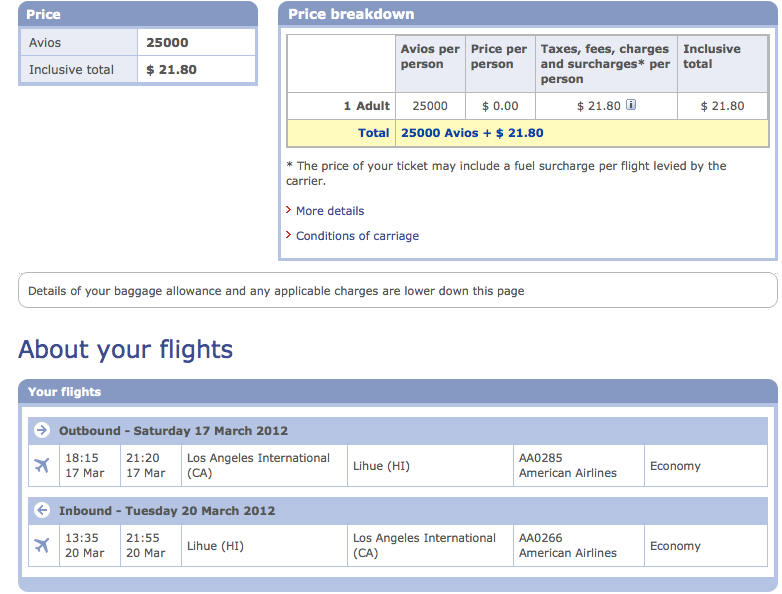Viewport: 782px width, 594px height.
Task: Click the AA0285 American Airlines flight cell
Action: [x=579, y=465]
